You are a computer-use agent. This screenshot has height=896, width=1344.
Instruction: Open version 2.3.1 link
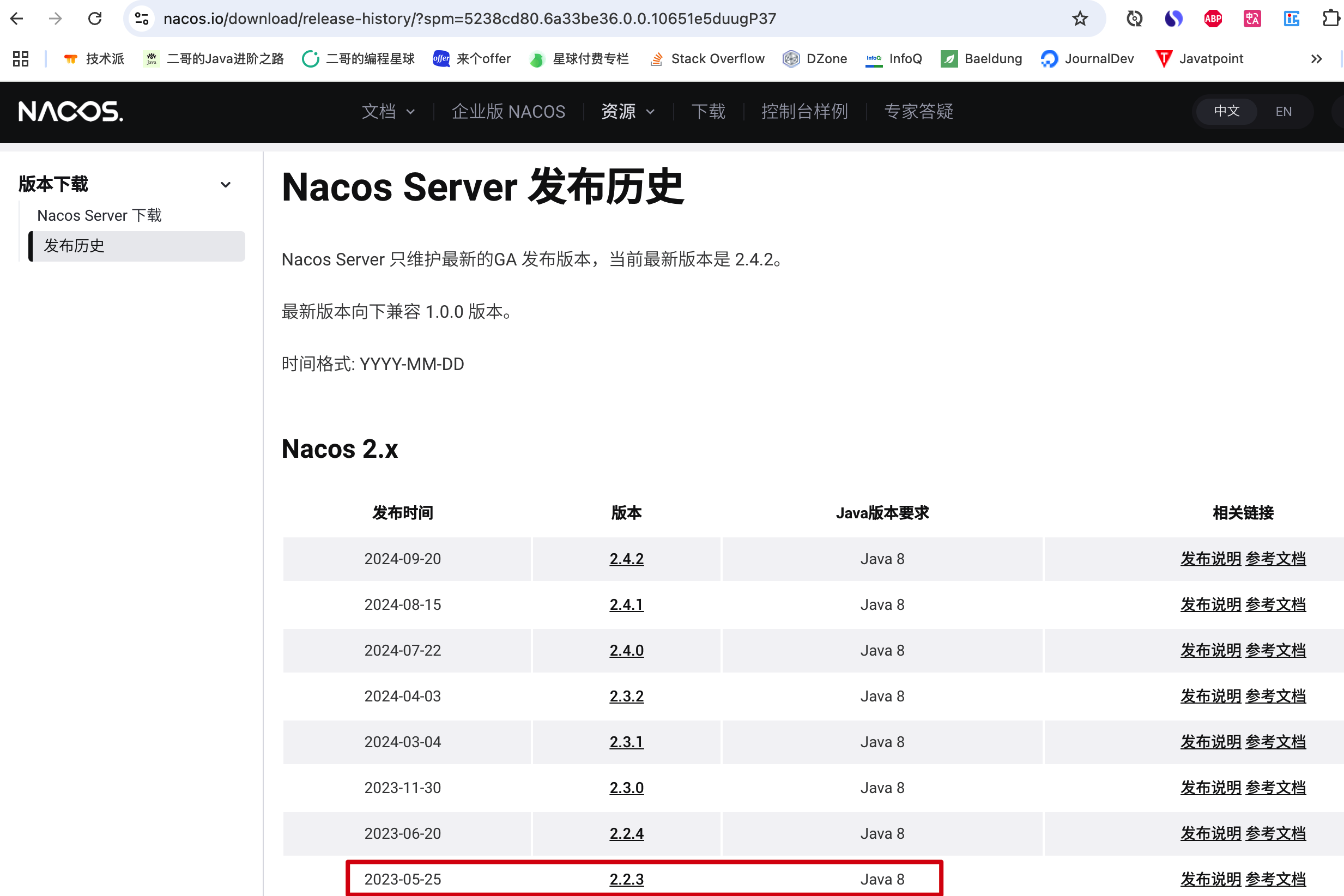coord(626,742)
